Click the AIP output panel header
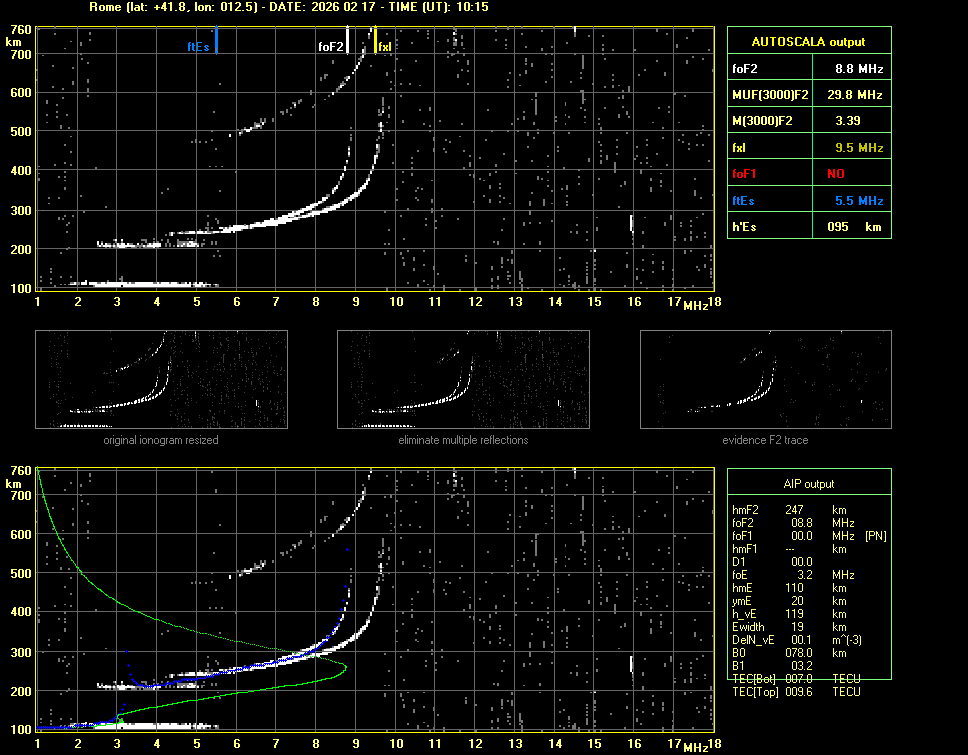 tap(808, 483)
